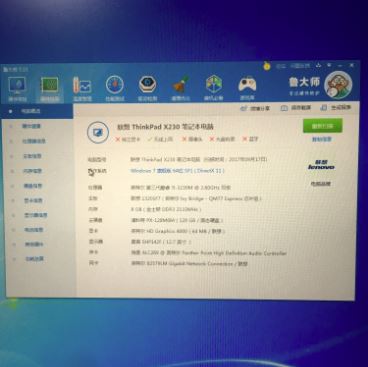Select the highlighted computer overview sidebar item
The width and height of the screenshot is (368, 367).
(37, 111)
